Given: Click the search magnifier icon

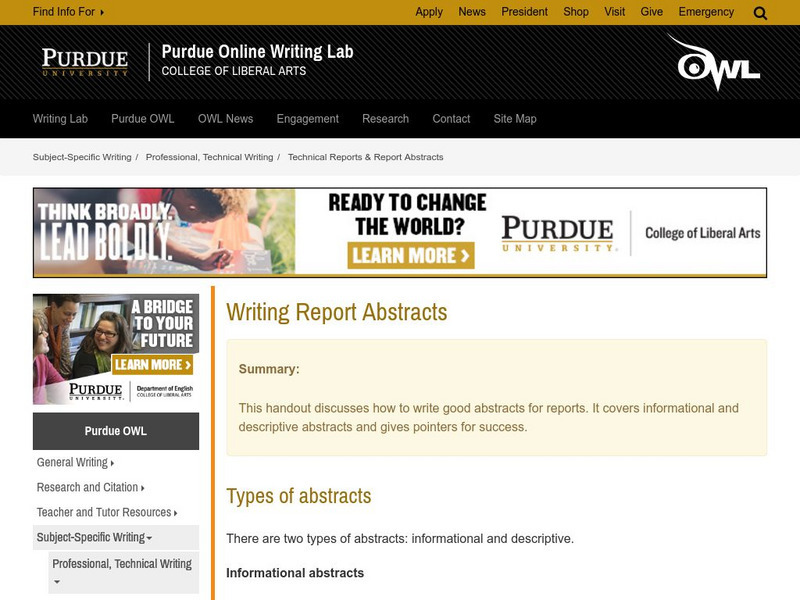Looking at the screenshot, I should pyautogui.click(x=760, y=13).
